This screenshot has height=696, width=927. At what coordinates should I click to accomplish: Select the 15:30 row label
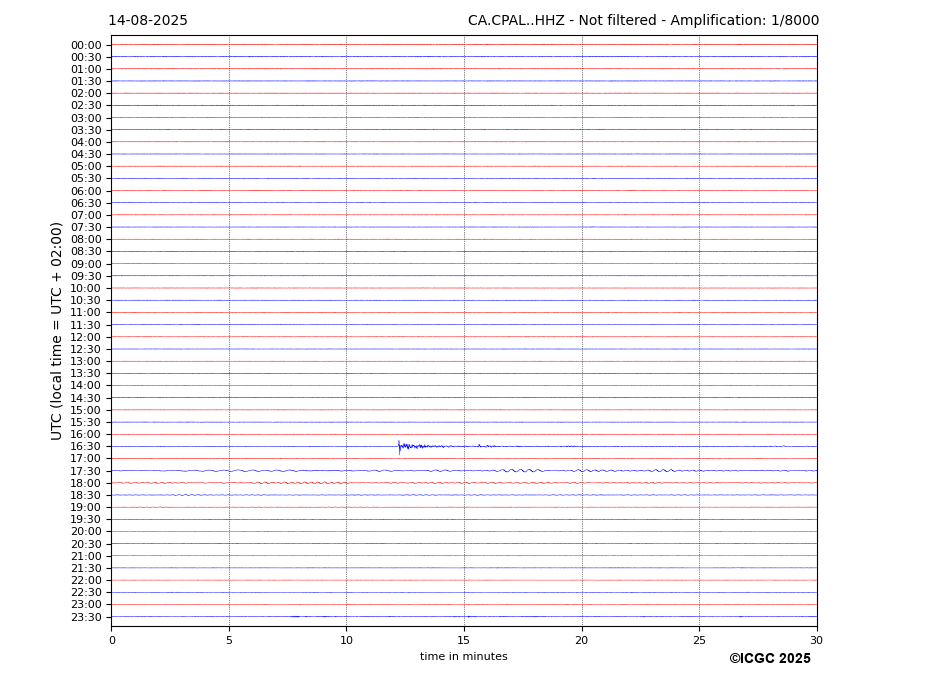click(x=86, y=423)
